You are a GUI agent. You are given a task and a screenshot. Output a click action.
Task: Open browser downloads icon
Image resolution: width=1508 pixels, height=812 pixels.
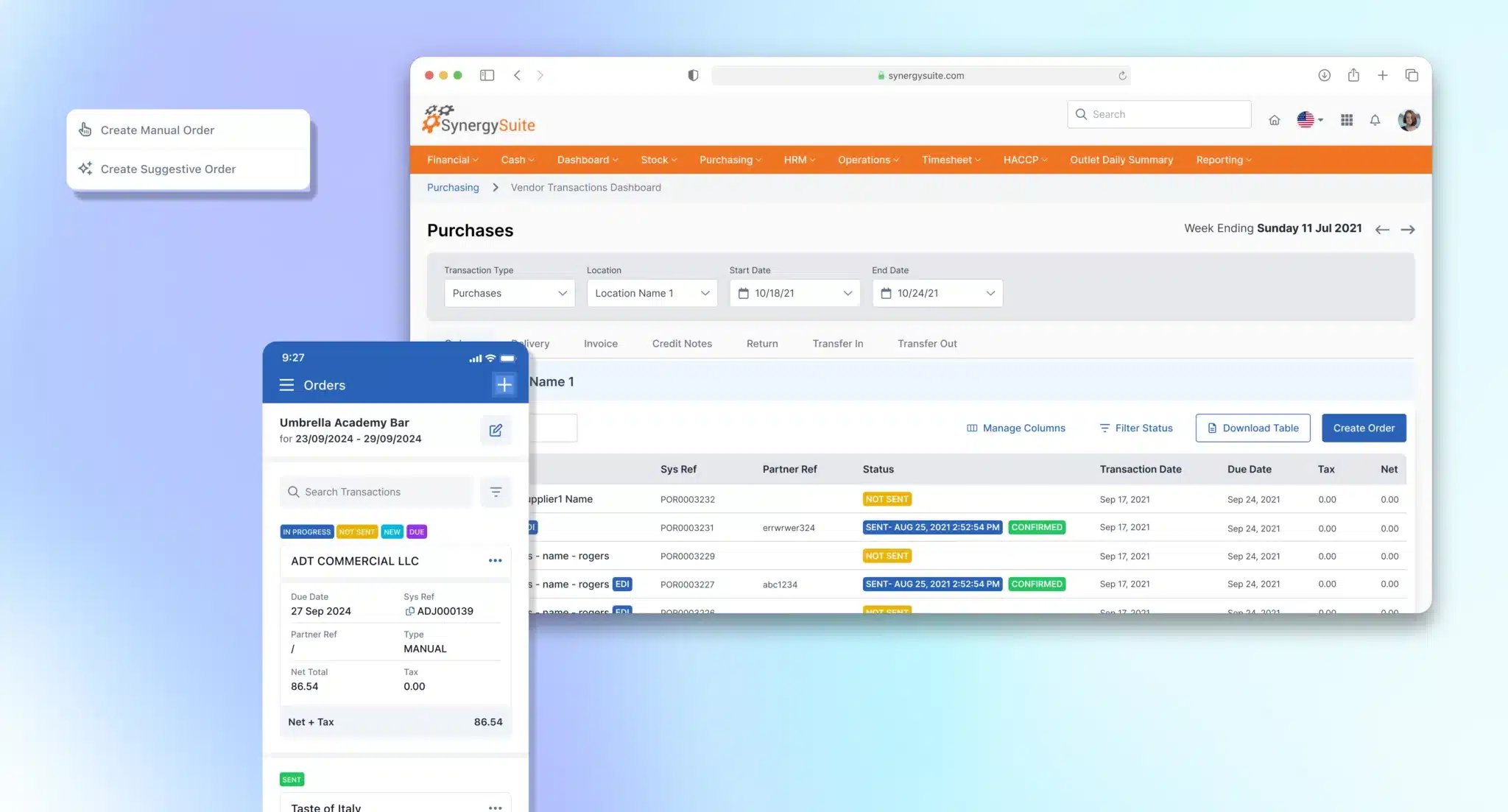pyautogui.click(x=1324, y=75)
